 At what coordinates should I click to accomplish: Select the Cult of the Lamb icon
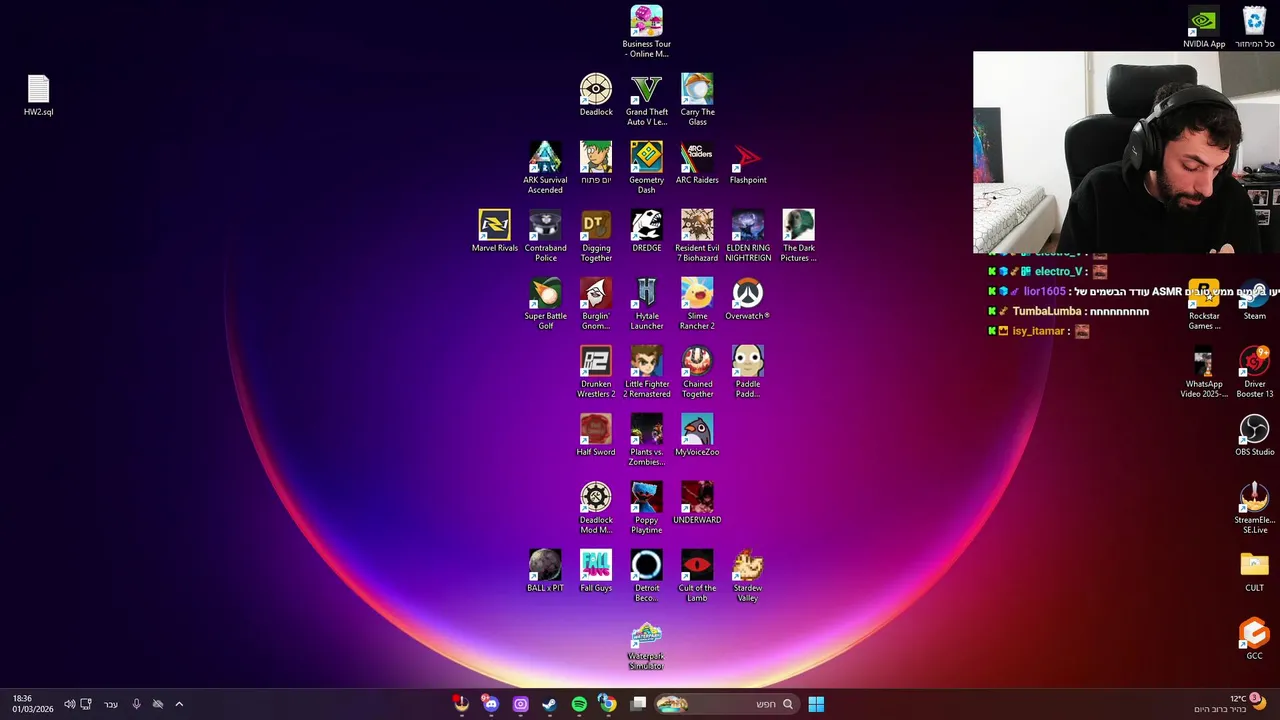click(697, 576)
